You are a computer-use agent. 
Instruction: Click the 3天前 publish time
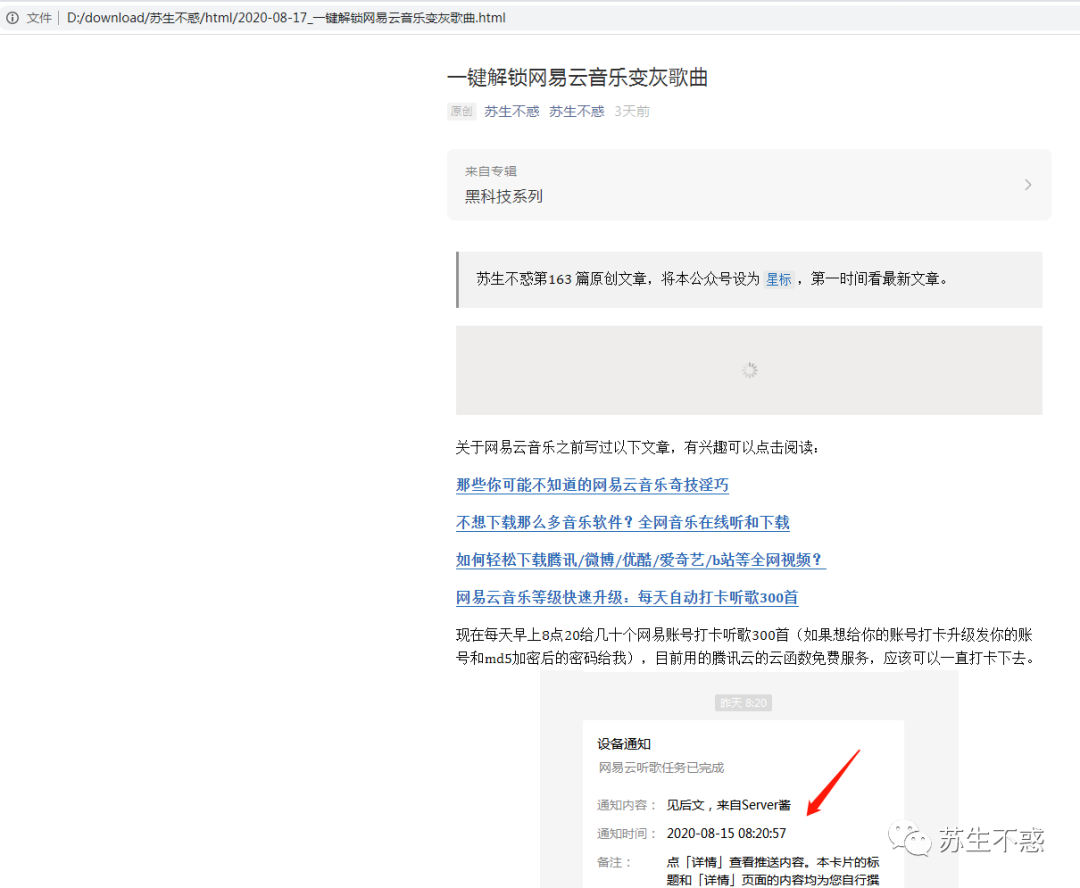point(632,112)
